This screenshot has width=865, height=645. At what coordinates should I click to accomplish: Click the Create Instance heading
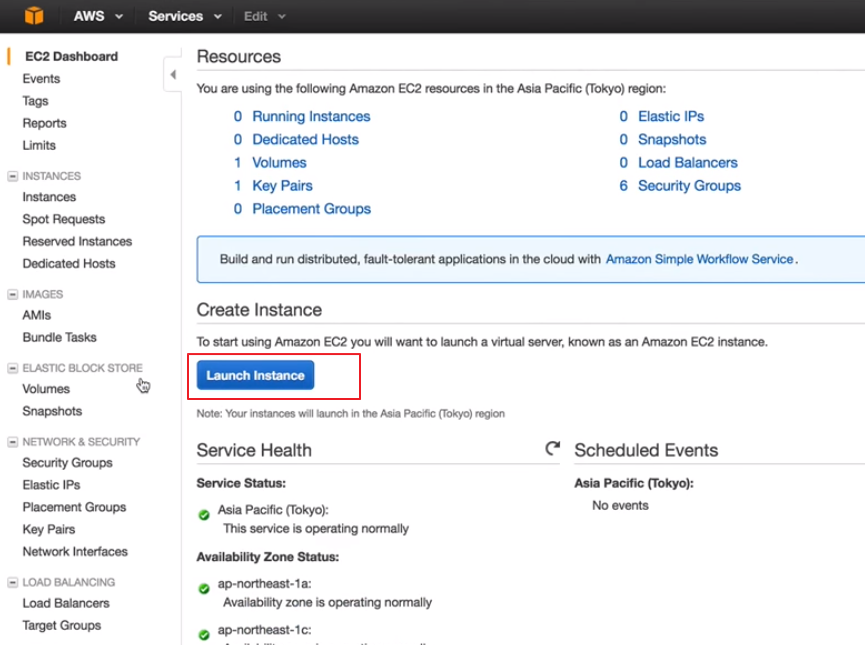pos(259,310)
